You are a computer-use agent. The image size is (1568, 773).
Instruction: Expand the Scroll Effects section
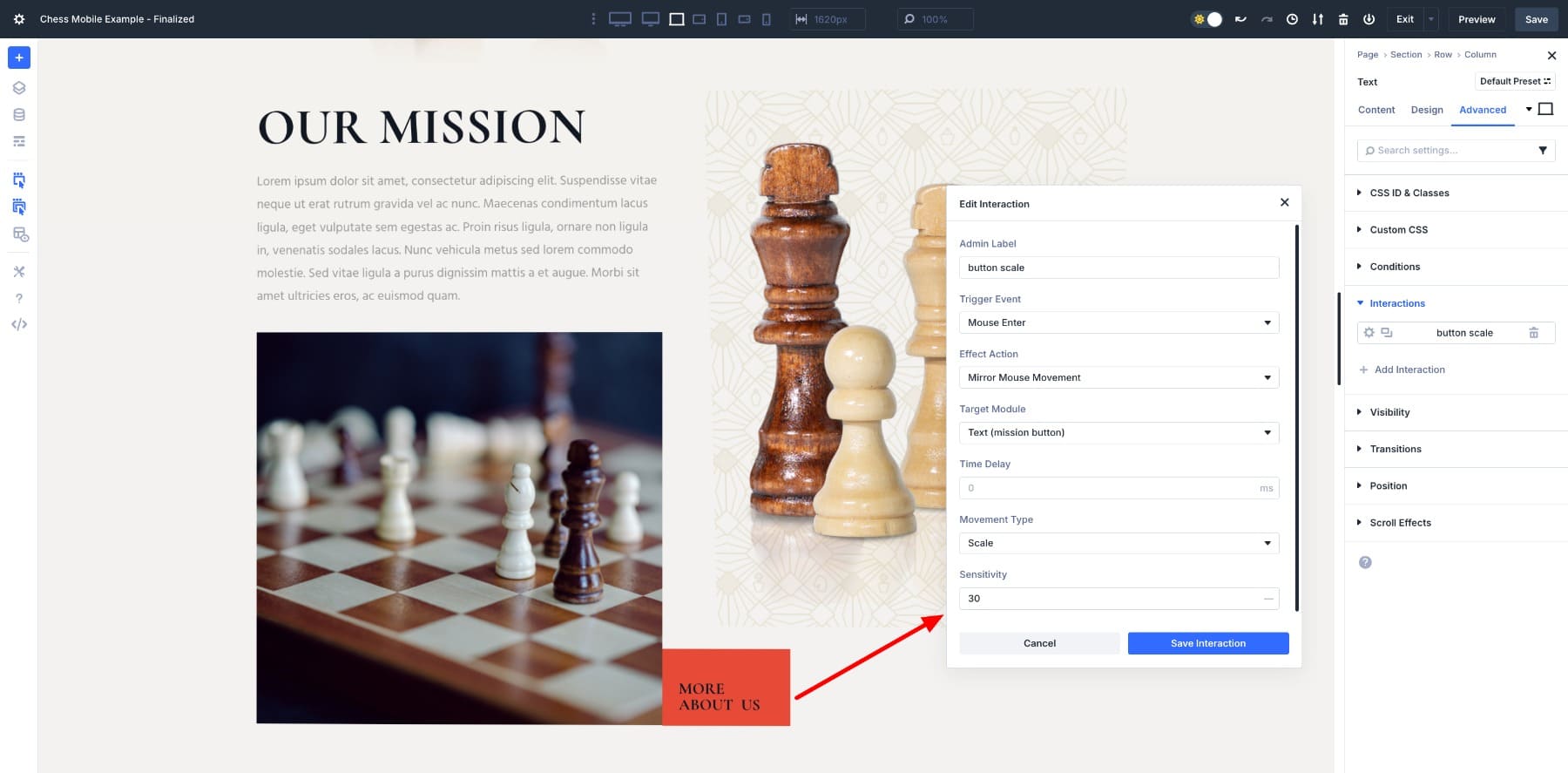[1400, 523]
